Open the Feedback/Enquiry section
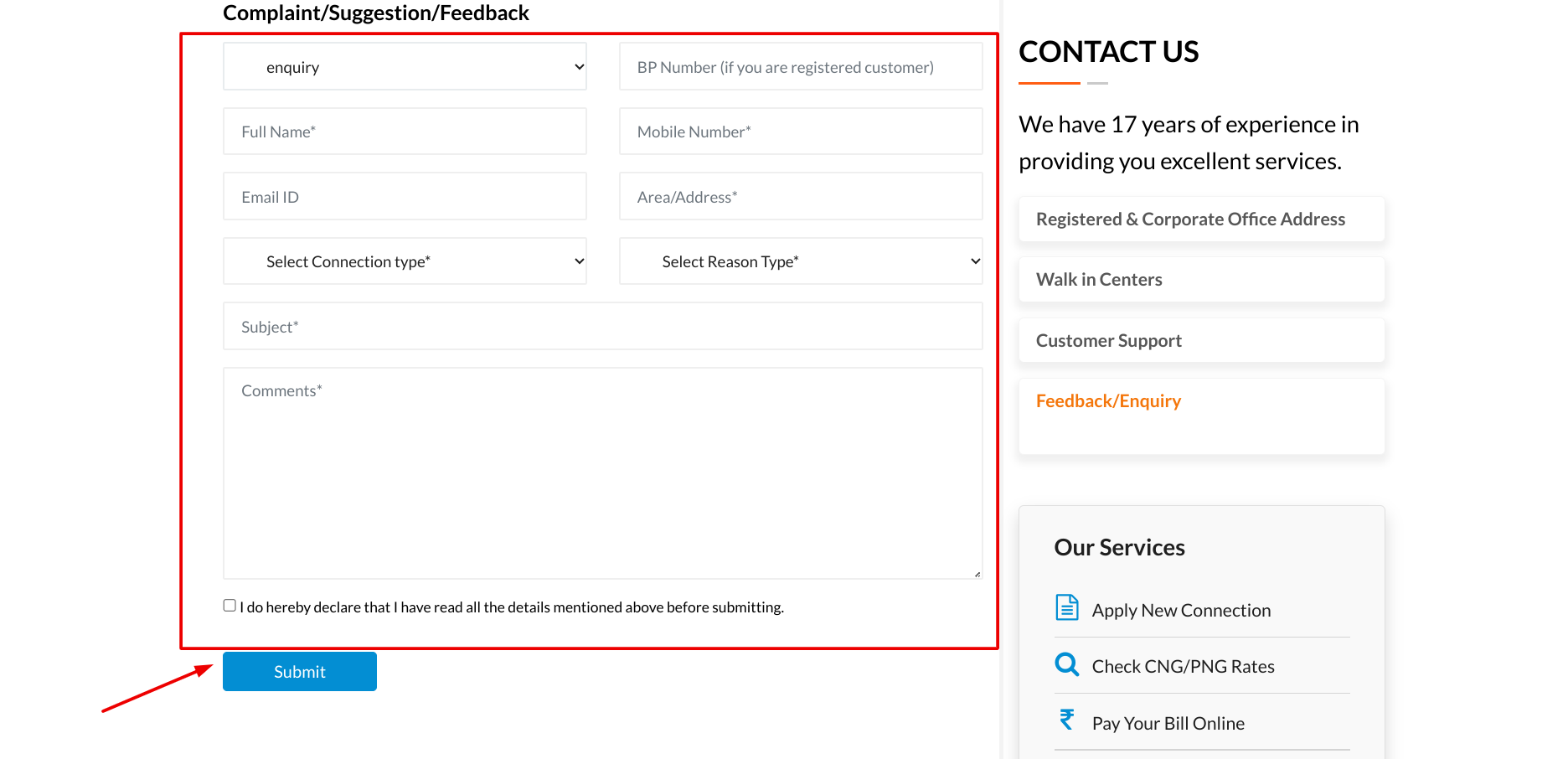Viewport: 1568px width, 759px height. coord(1108,401)
